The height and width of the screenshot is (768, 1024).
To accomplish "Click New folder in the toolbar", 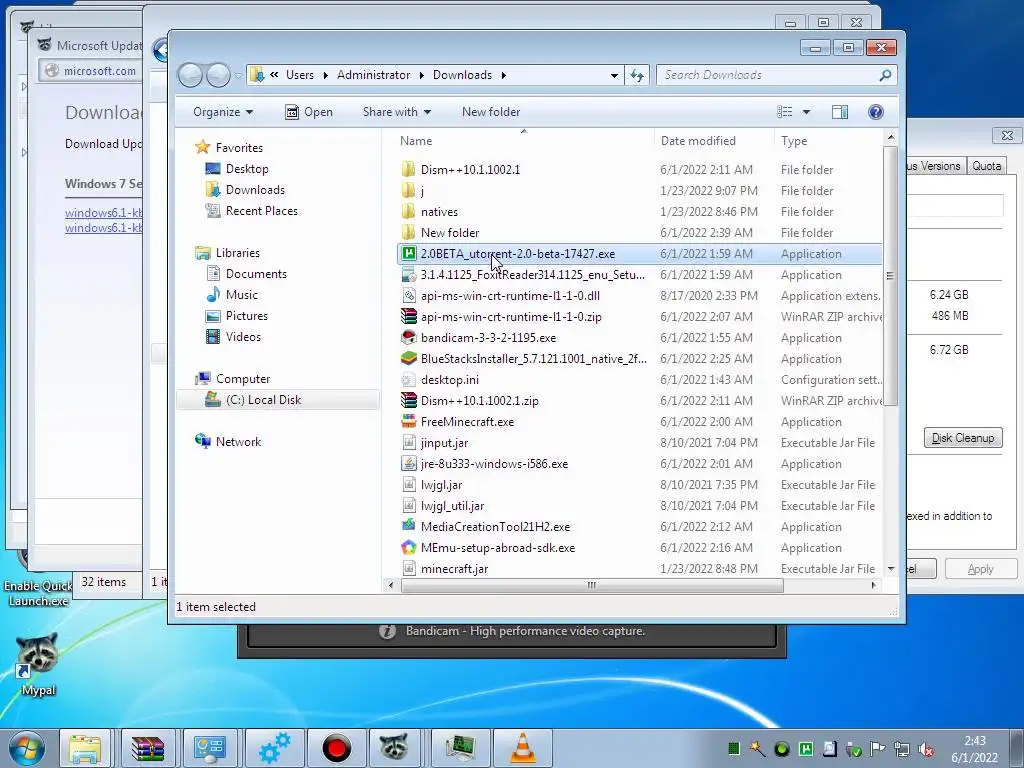I will click(x=491, y=112).
